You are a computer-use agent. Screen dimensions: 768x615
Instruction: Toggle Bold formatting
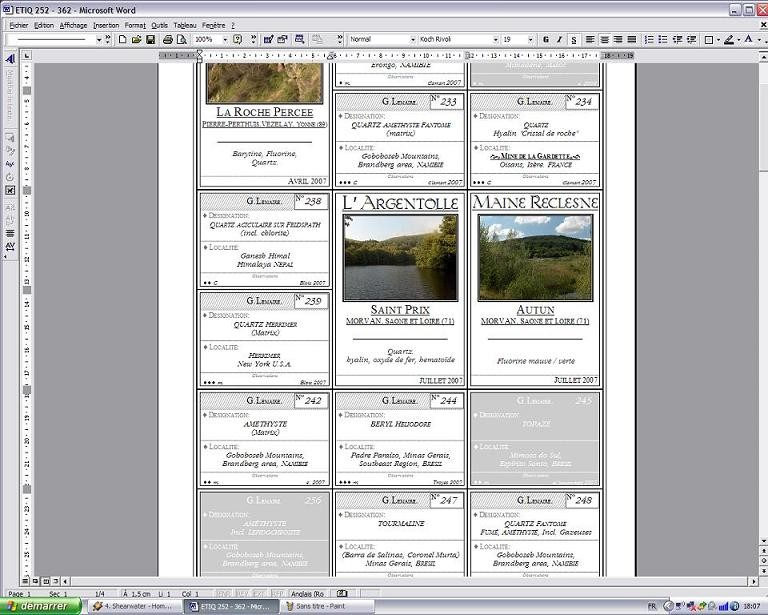tap(546, 39)
